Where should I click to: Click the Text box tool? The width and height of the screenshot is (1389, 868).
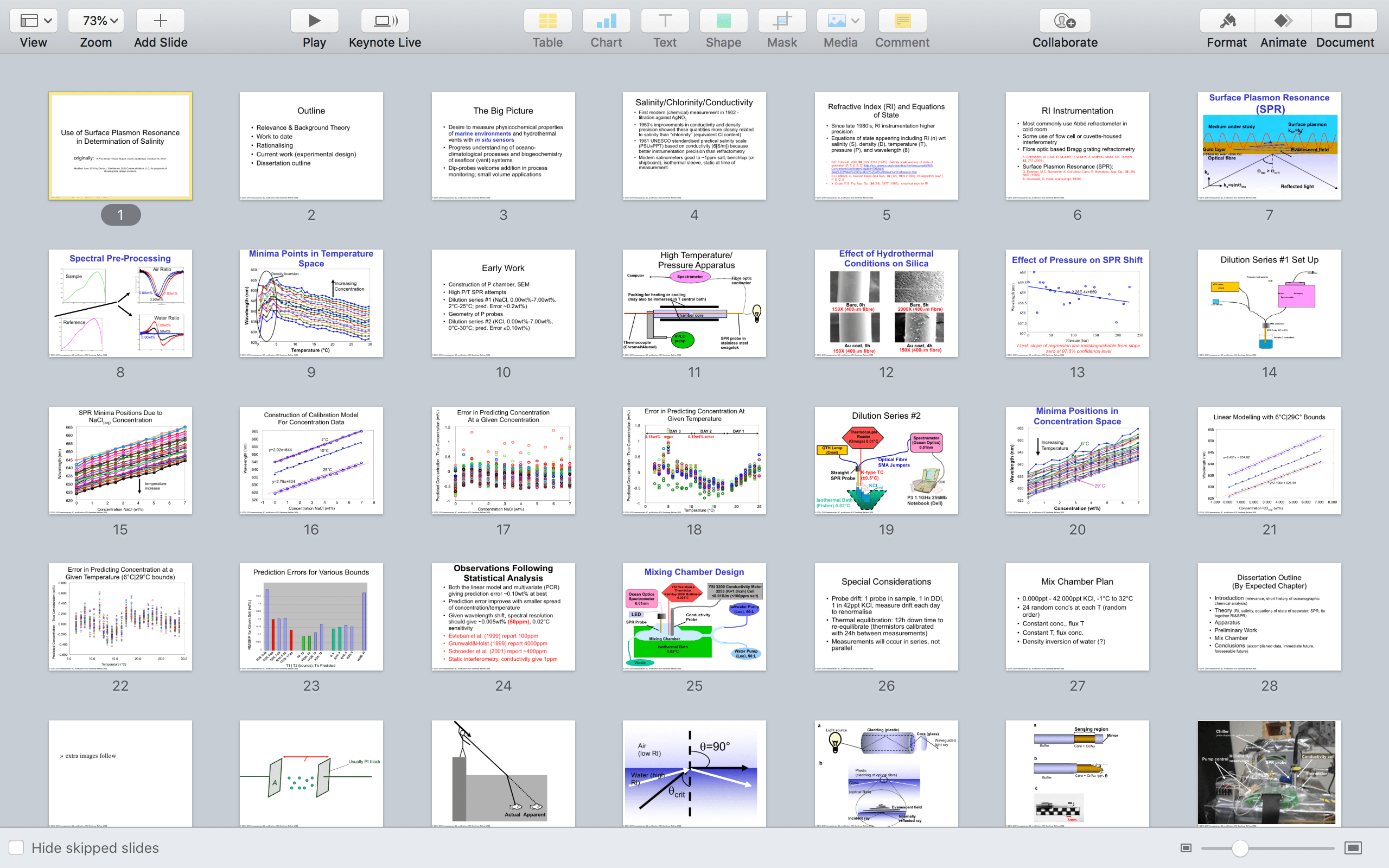click(x=665, y=21)
